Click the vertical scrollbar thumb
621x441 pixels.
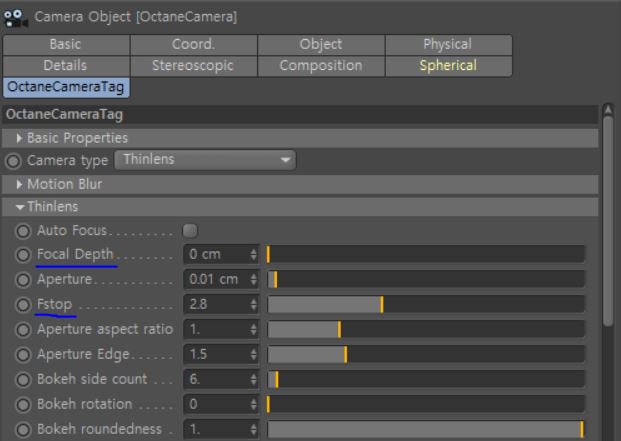(x=608, y=221)
